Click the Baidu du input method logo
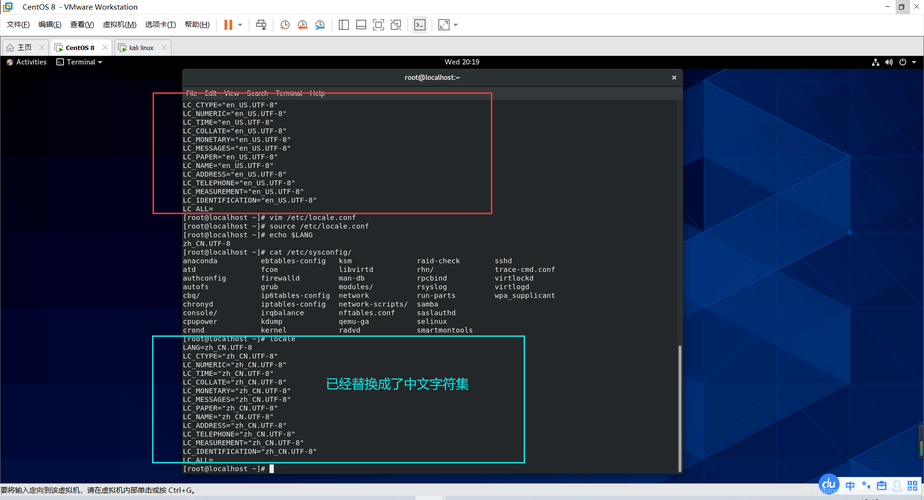Image resolution: width=924 pixels, height=500 pixels. [829, 484]
